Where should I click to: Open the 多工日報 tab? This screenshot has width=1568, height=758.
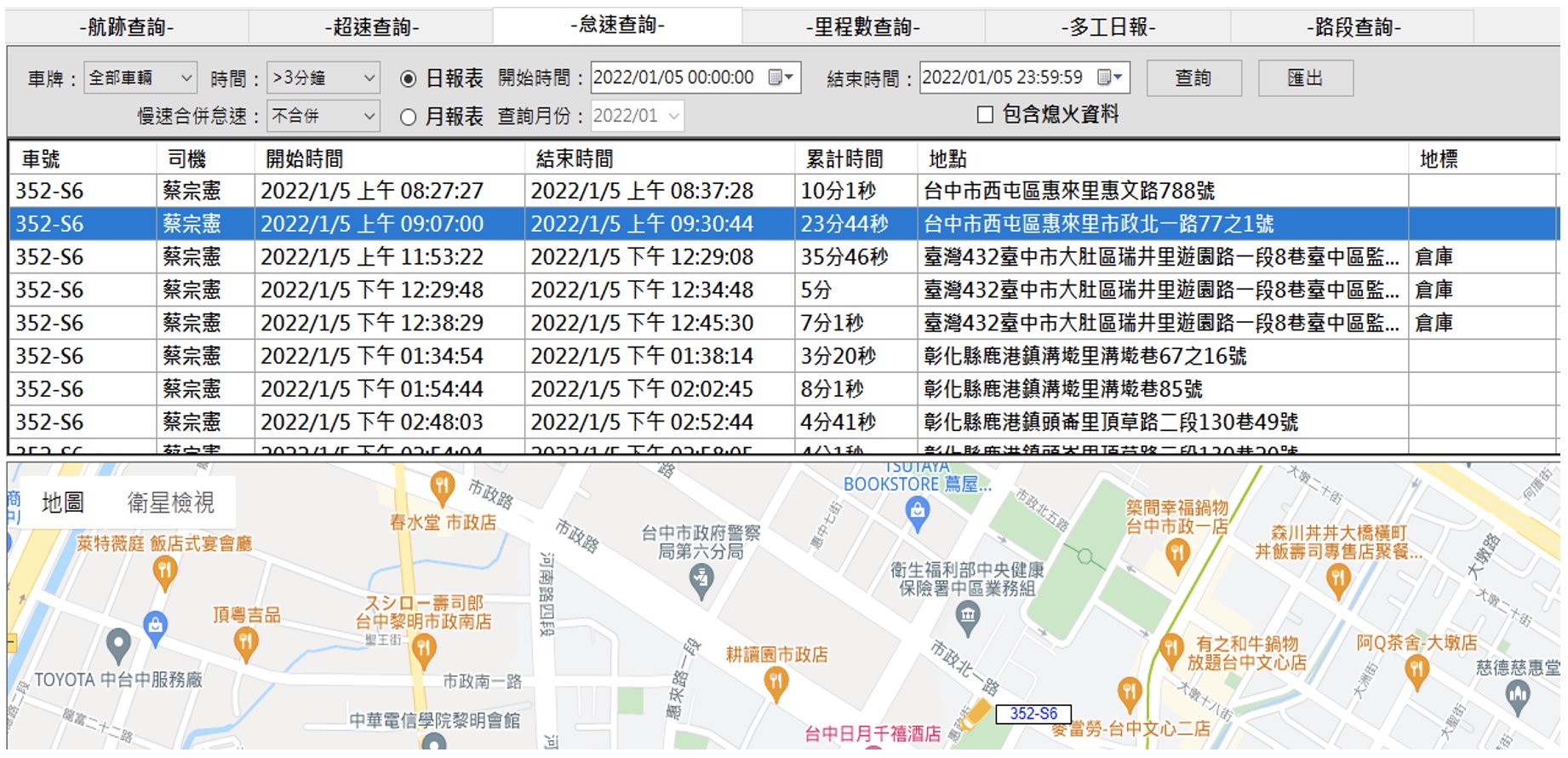[x=1108, y=27]
